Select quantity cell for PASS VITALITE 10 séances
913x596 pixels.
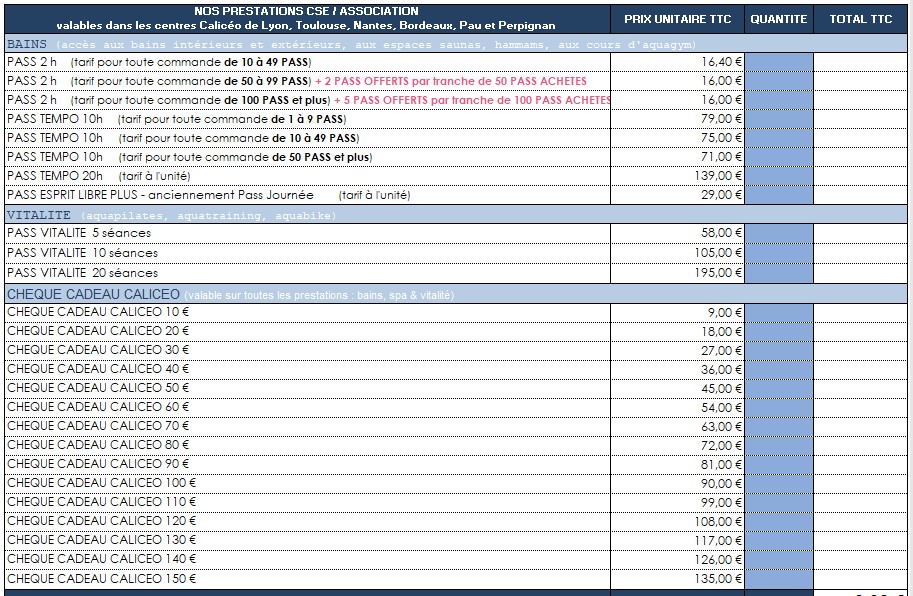(x=779, y=253)
